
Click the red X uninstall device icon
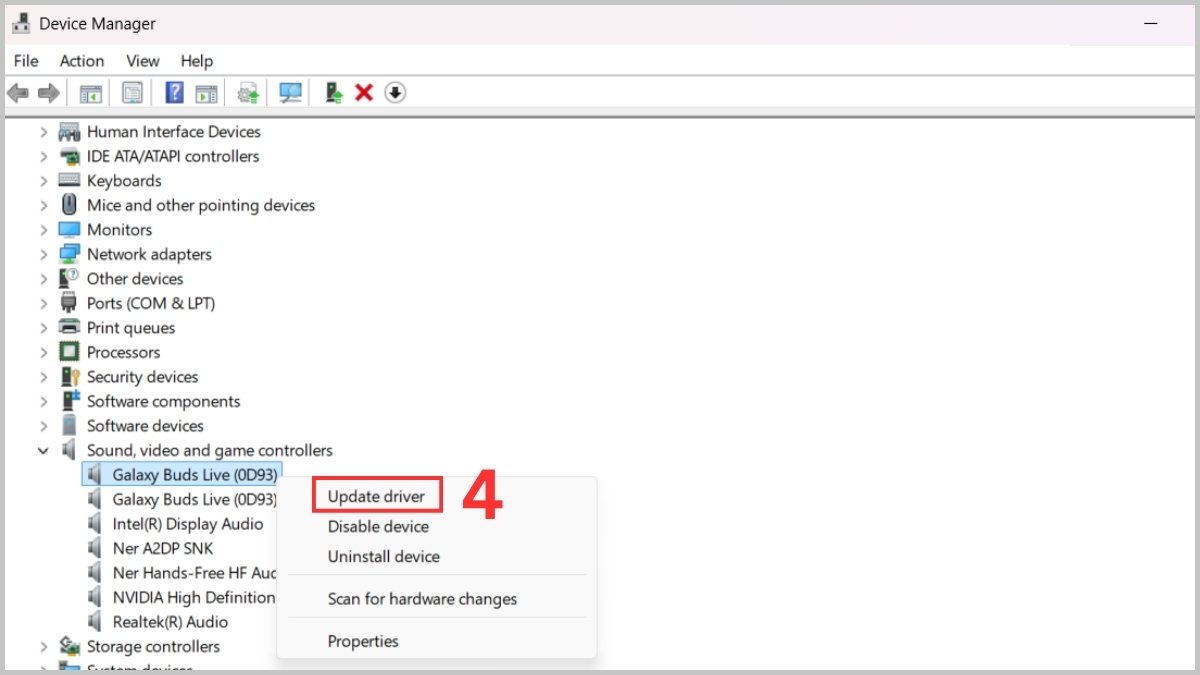coord(364,93)
